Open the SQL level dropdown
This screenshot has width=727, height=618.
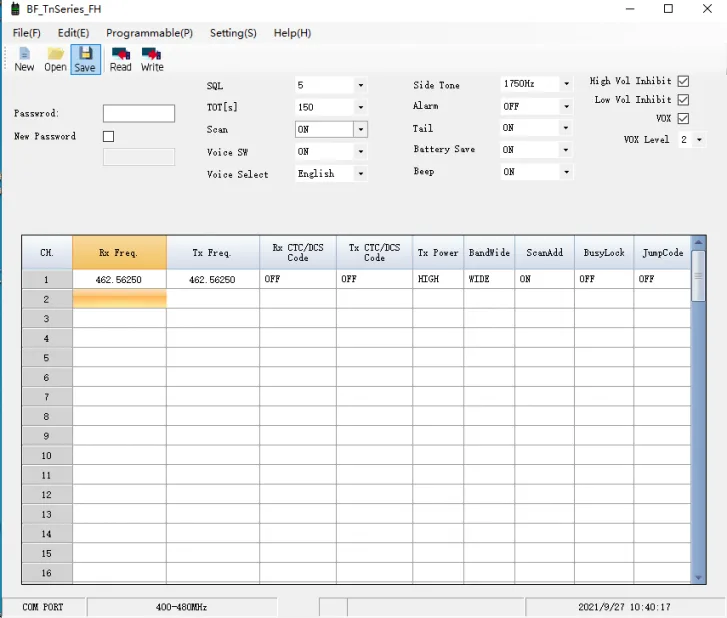(360, 86)
